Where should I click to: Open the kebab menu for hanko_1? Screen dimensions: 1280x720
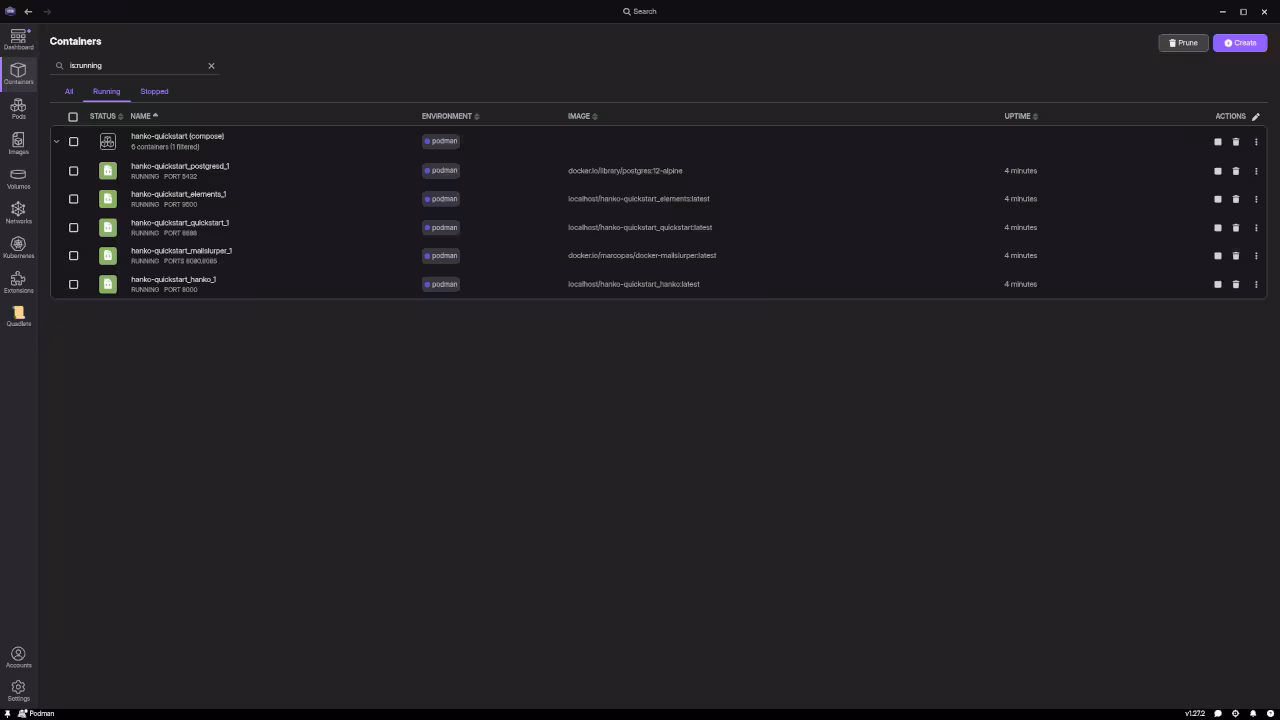point(1256,284)
